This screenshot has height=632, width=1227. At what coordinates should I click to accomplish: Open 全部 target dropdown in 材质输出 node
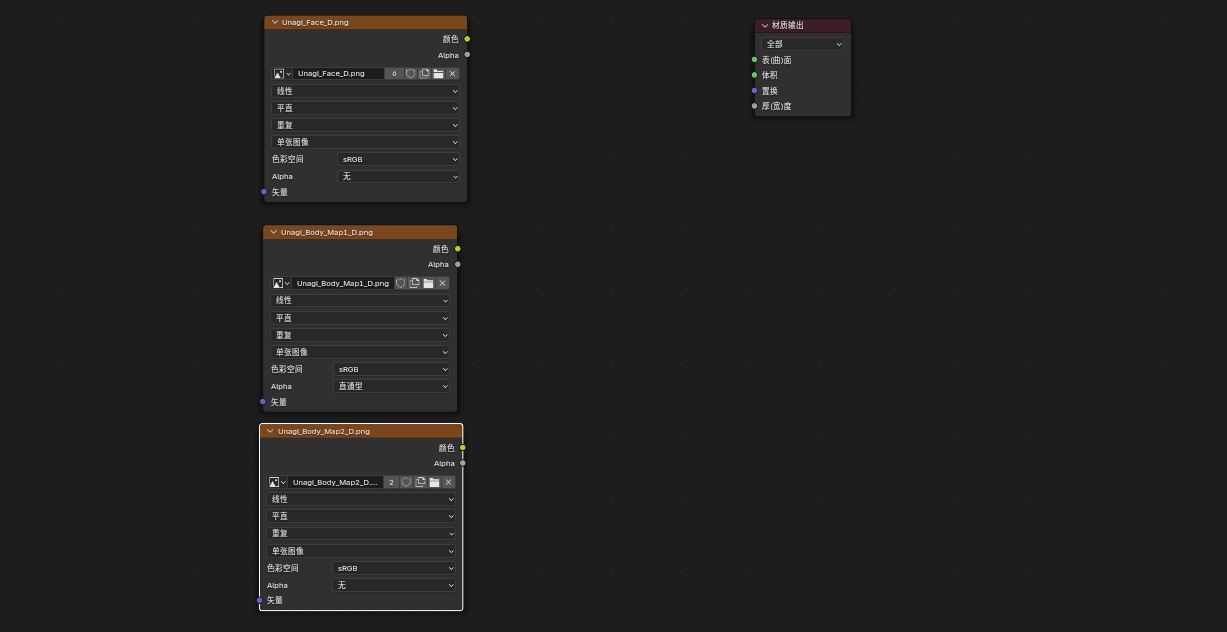803,44
